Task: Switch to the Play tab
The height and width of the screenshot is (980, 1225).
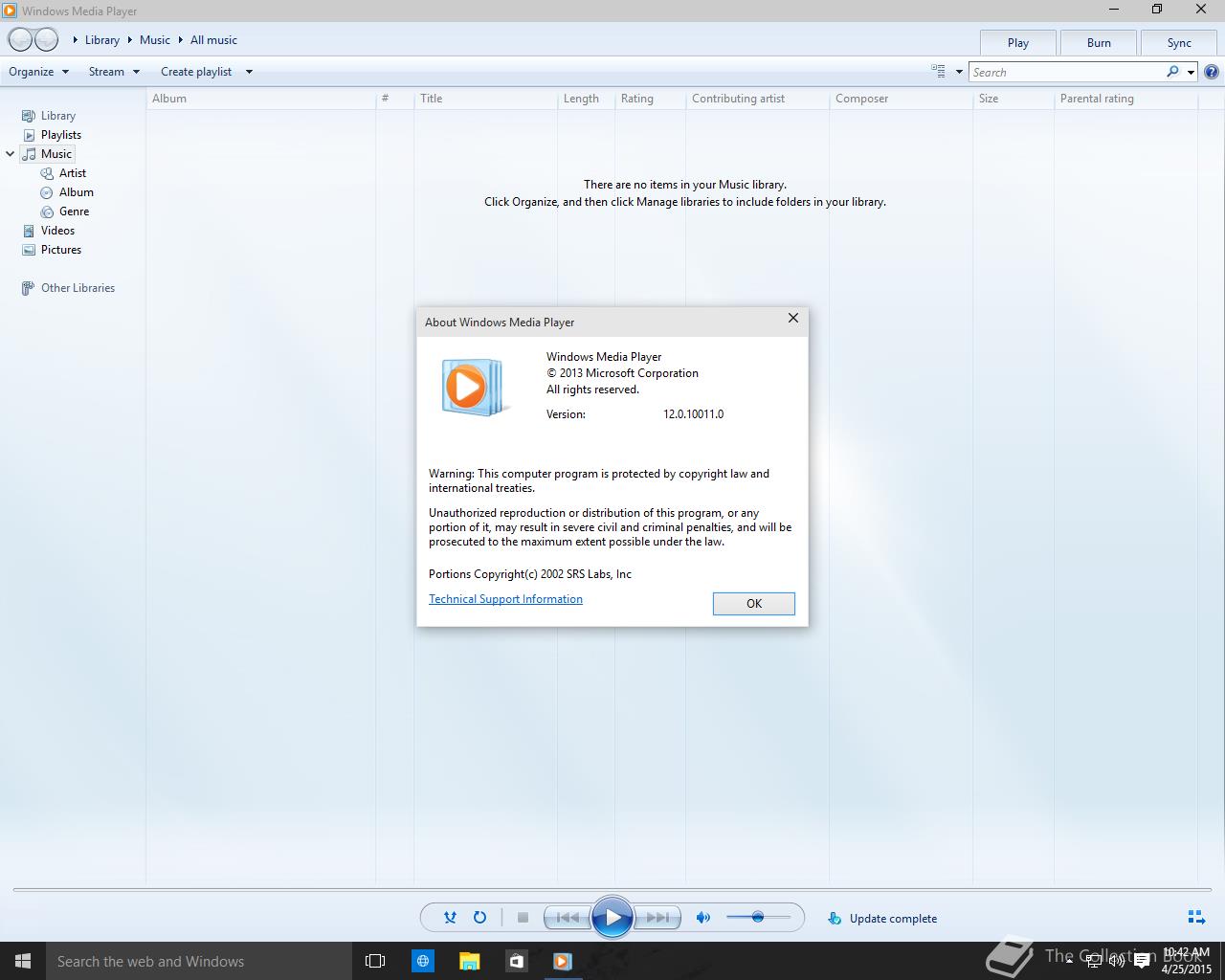Action: [1018, 43]
